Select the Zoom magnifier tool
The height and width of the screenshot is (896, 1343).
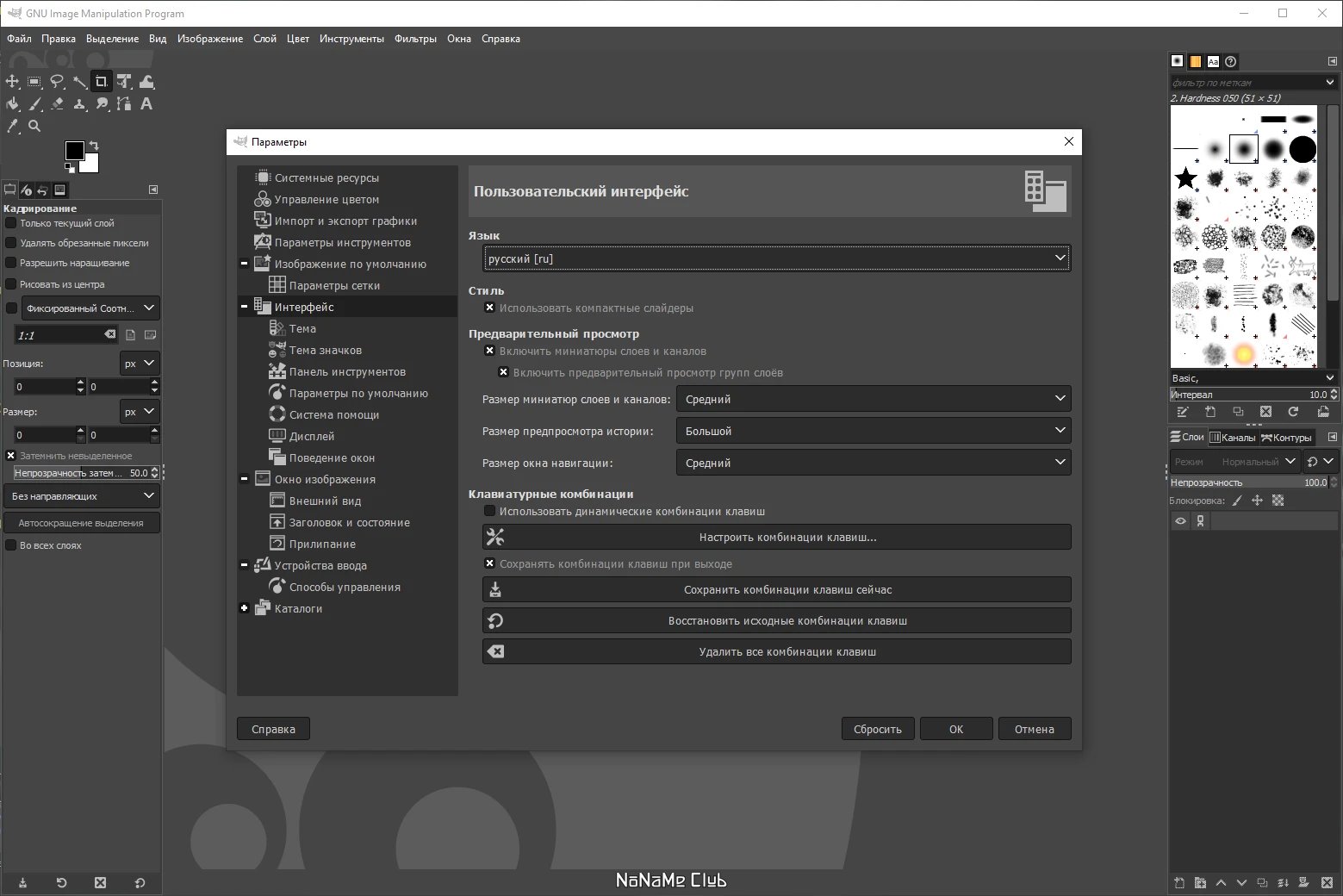pyautogui.click(x=34, y=126)
